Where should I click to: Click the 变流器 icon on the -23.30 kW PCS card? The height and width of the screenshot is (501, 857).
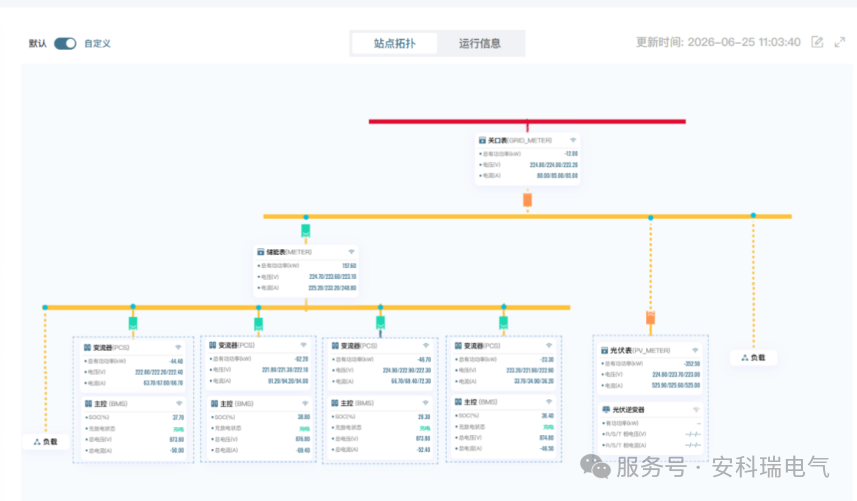458,346
